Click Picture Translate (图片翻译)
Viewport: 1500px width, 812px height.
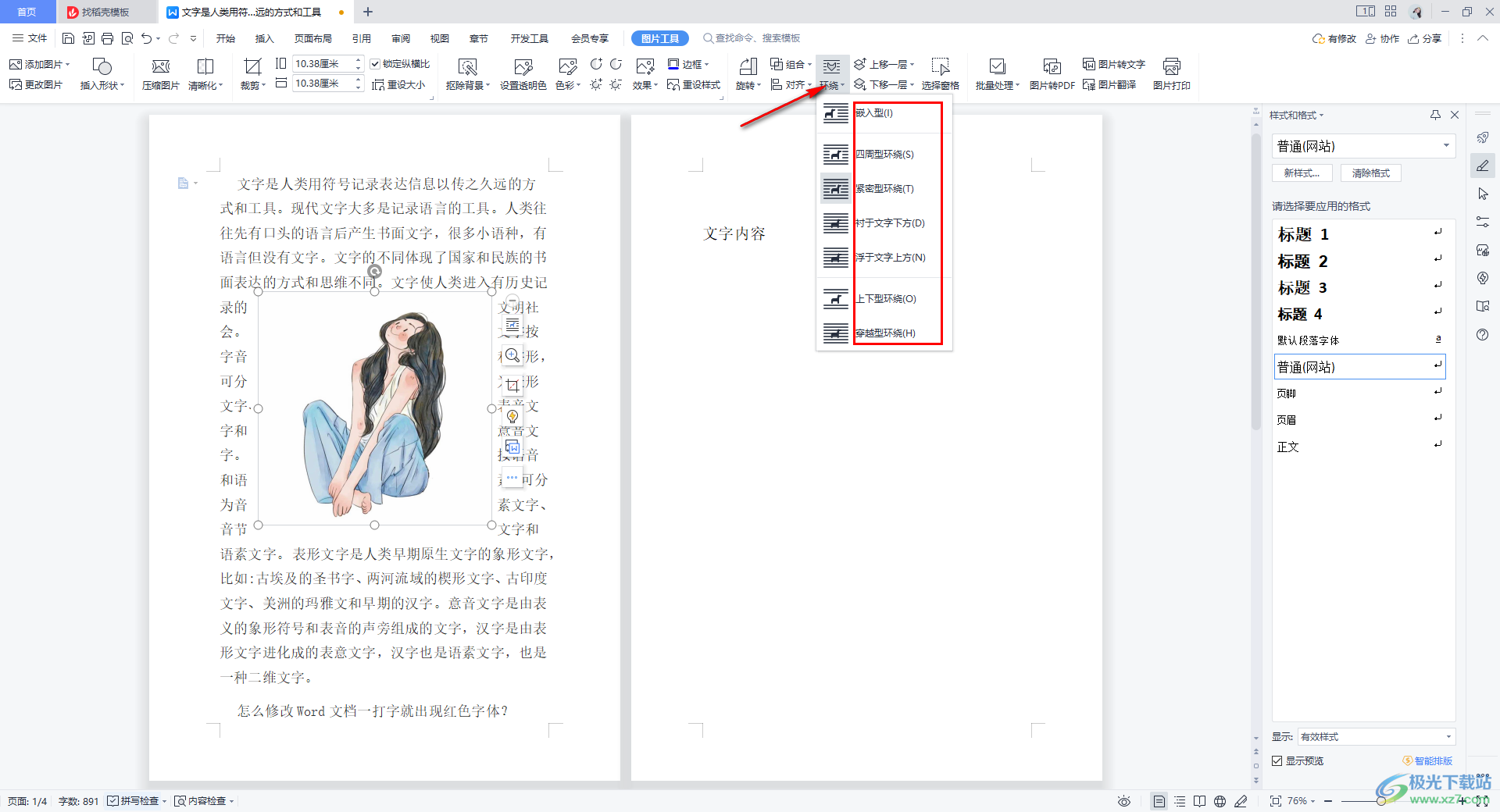point(1109,84)
